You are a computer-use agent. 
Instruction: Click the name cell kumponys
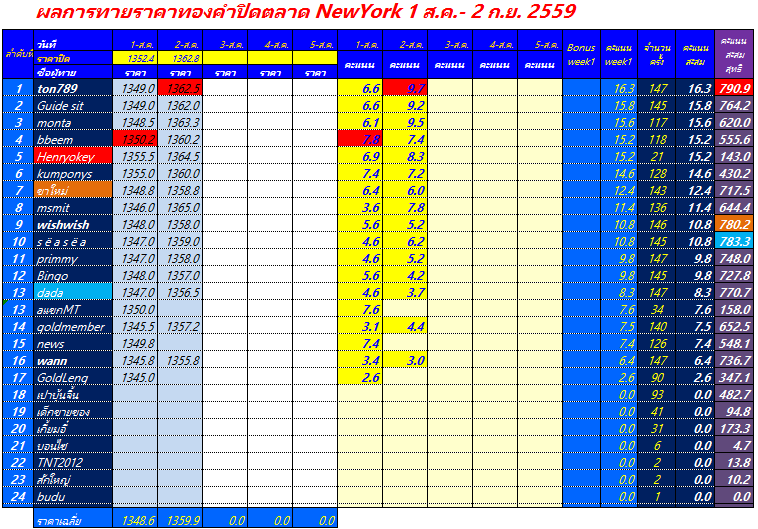(73, 174)
